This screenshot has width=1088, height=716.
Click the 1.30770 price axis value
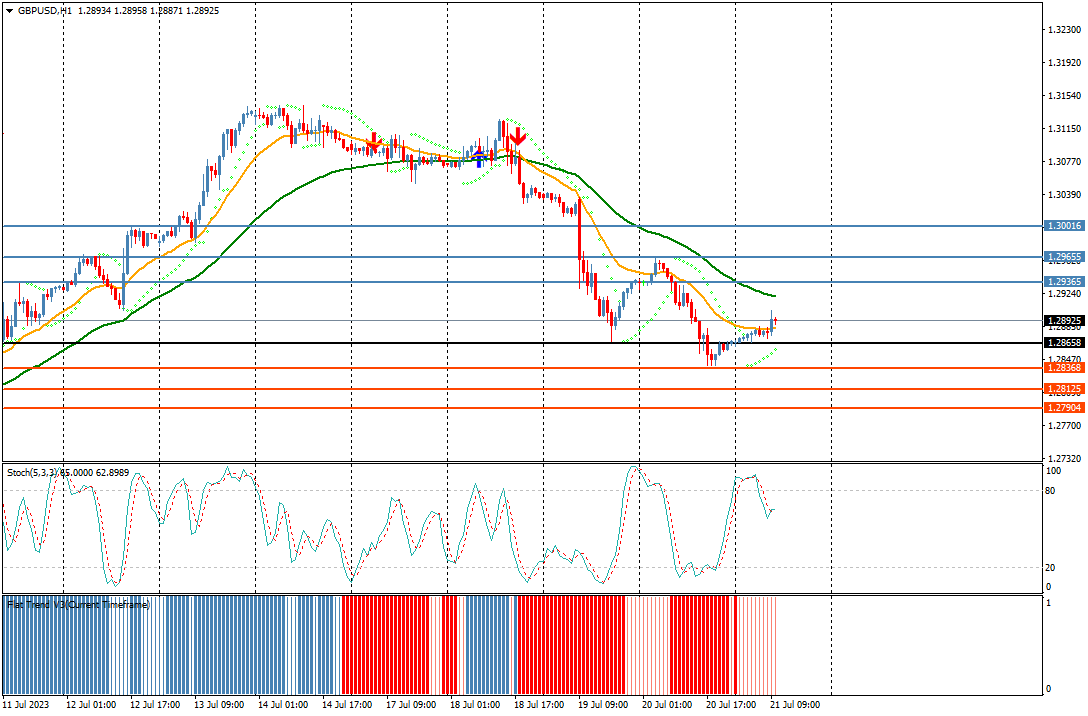pyautogui.click(x=1064, y=162)
